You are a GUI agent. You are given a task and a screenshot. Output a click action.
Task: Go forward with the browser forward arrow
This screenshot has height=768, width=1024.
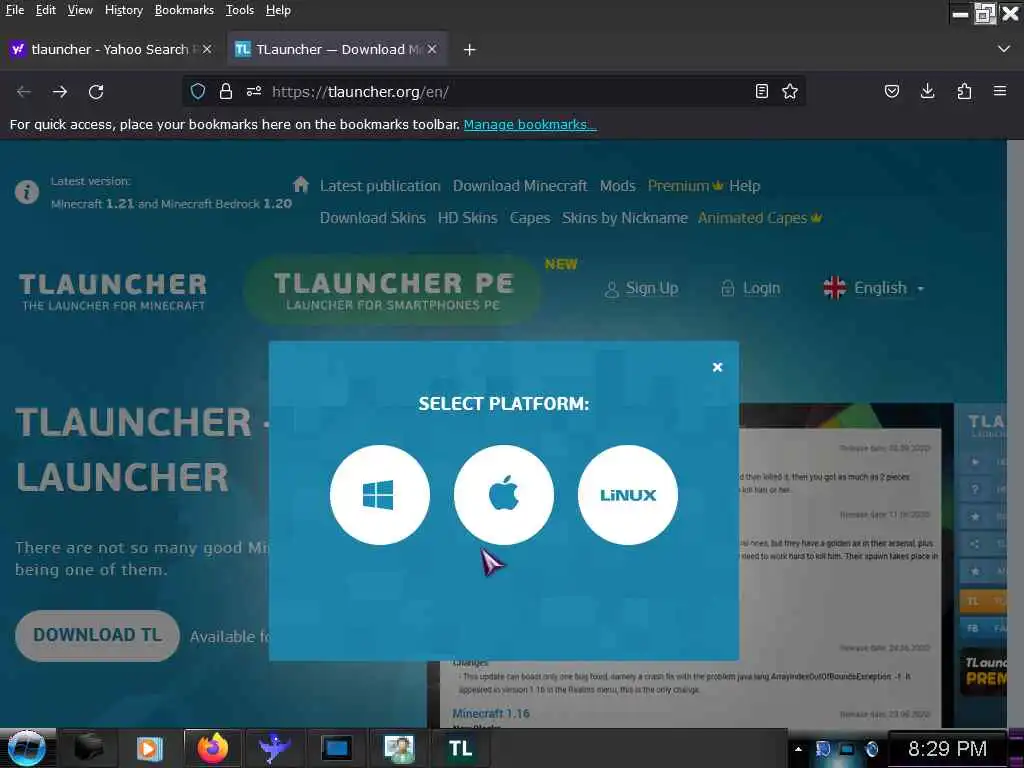point(60,91)
